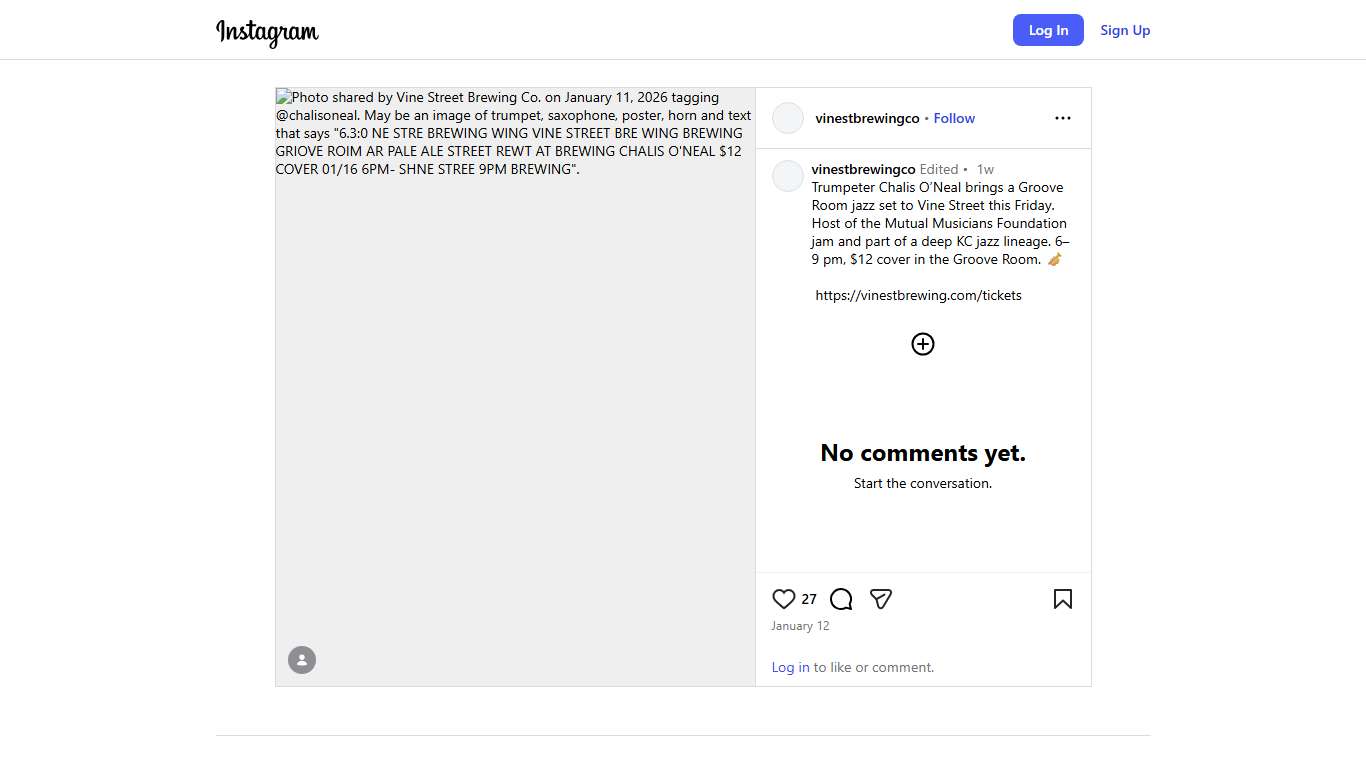Click the Instagram logo
1366x768 pixels.
point(267,31)
